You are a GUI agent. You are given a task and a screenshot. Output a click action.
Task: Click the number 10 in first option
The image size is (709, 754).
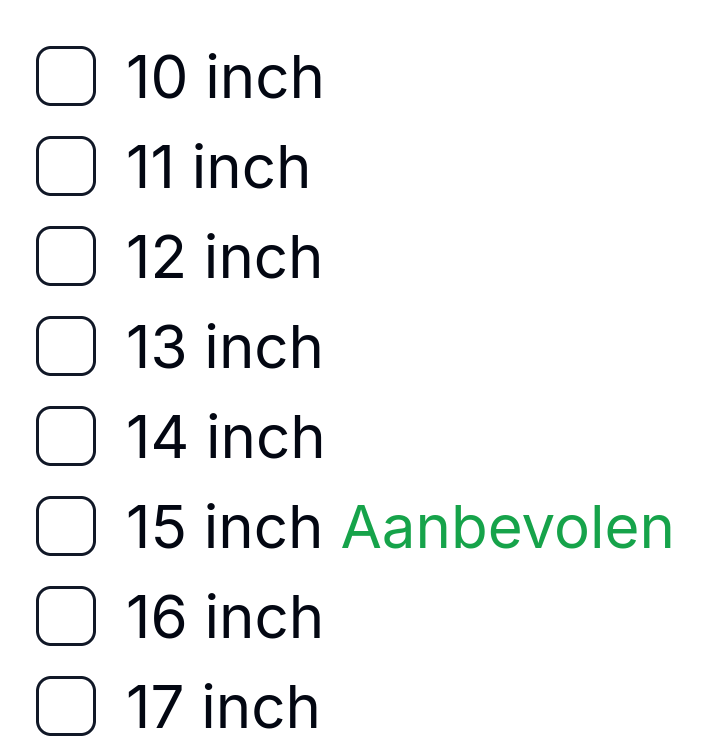(x=156, y=78)
